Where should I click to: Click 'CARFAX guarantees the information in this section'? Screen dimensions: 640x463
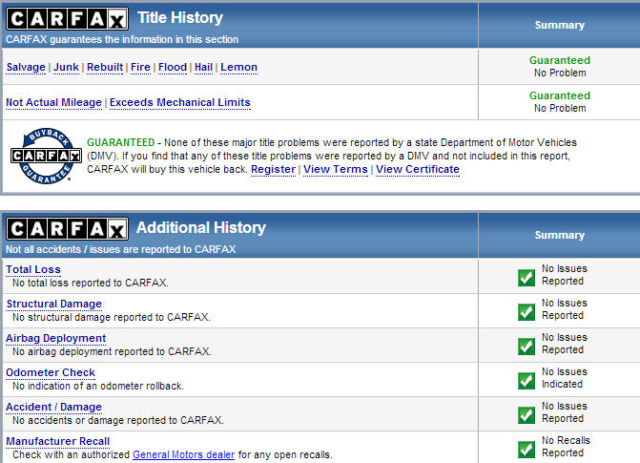click(x=122, y=40)
